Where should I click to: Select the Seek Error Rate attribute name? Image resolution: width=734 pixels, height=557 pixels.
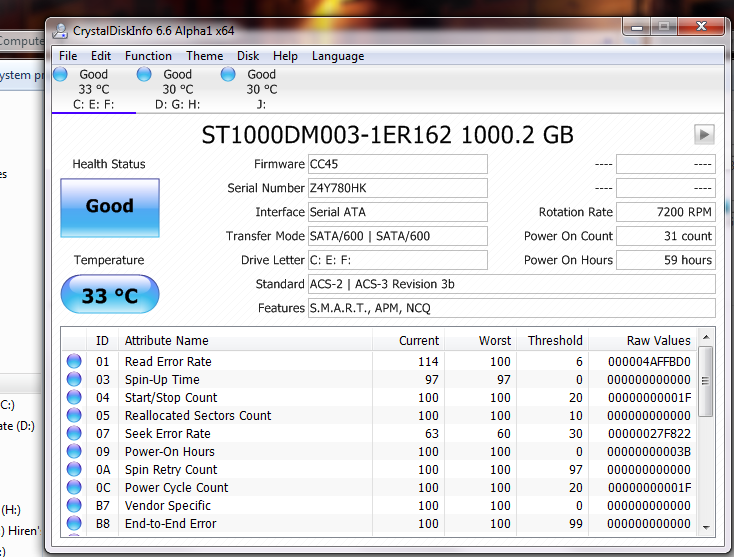click(168, 433)
